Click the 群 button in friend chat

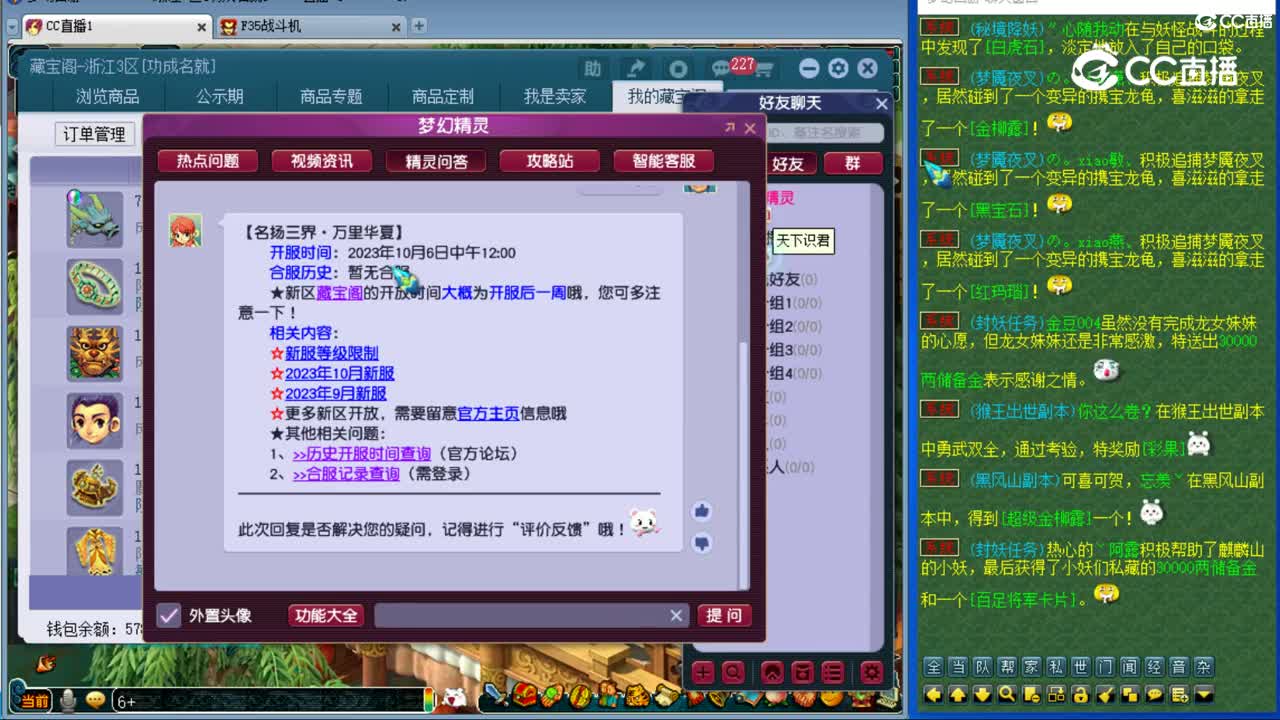coord(853,164)
